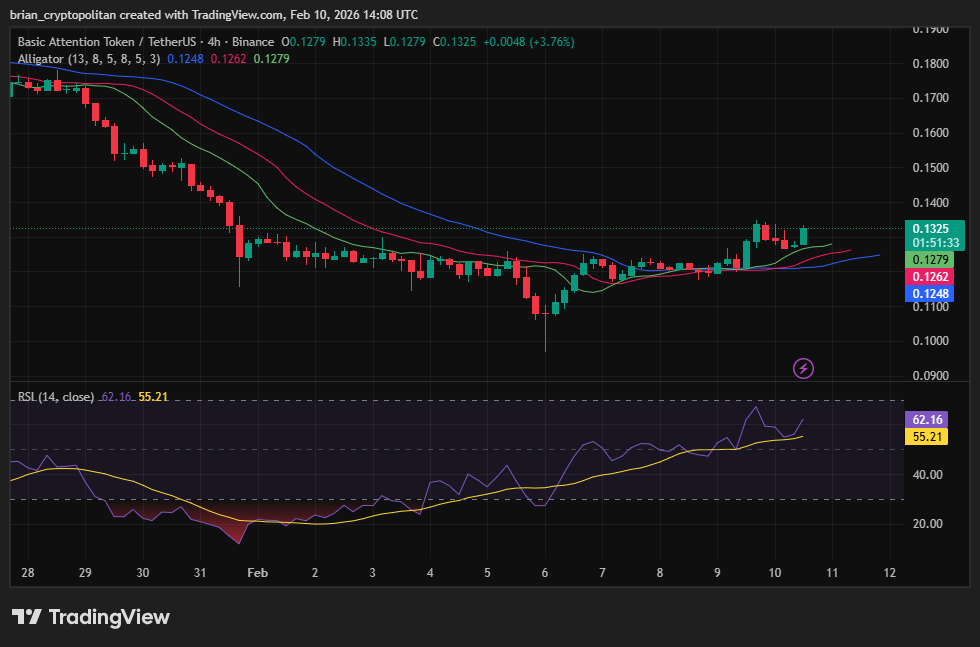The image size is (980, 647).
Task: Click the date label Feb on time axis
Action: click(258, 573)
